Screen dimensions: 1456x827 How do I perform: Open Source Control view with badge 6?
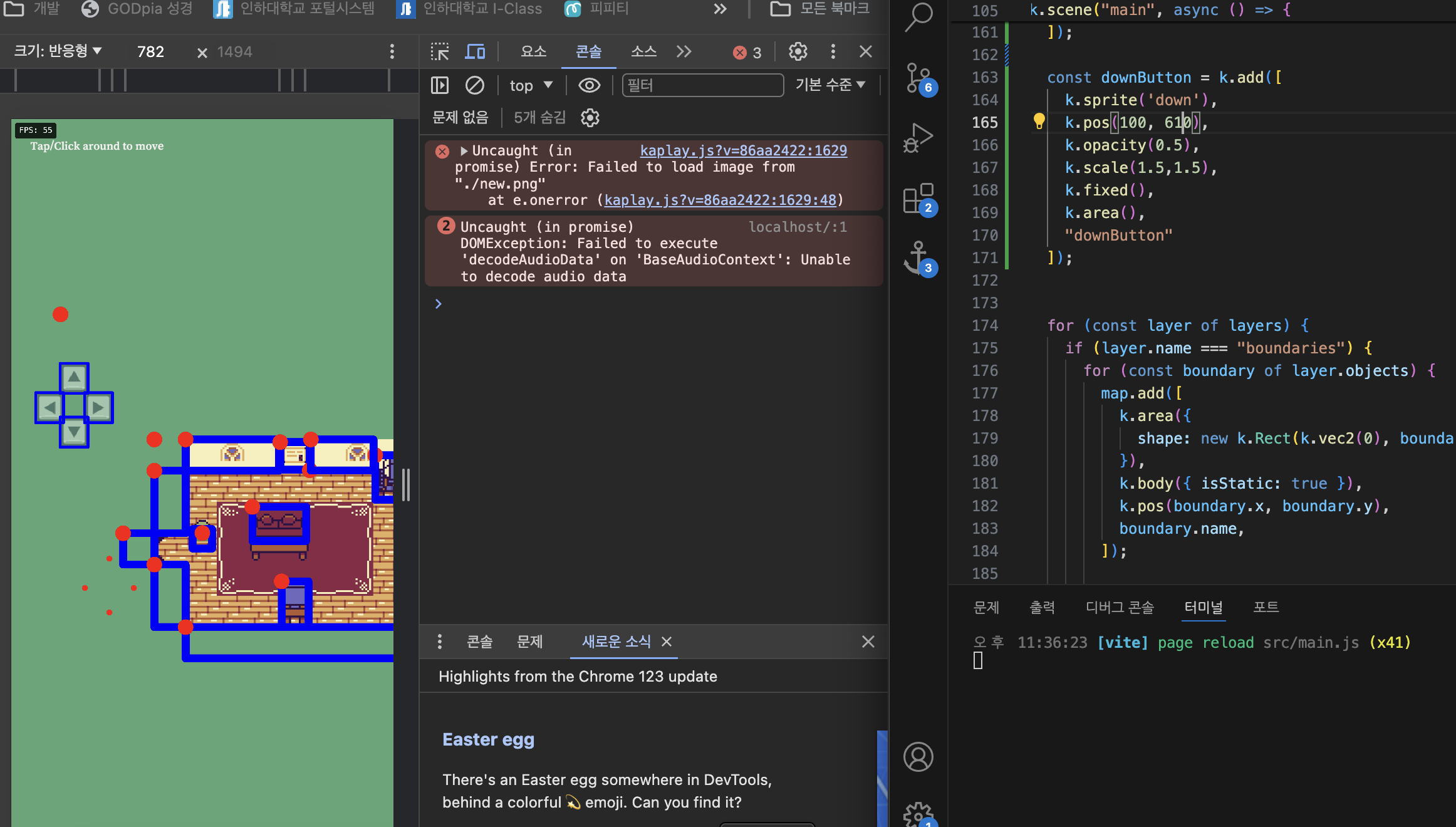pos(918,78)
